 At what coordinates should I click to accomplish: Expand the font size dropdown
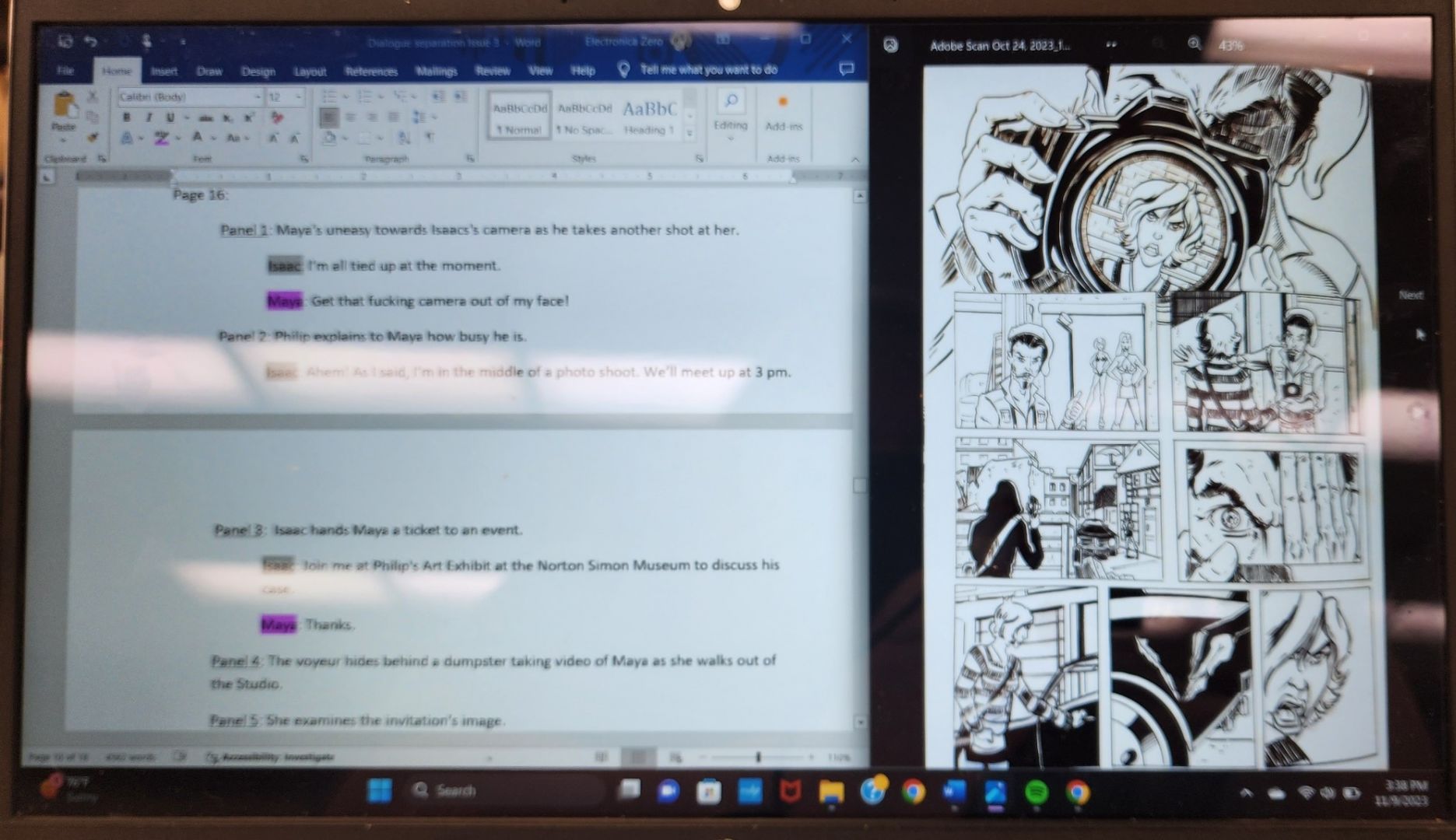coord(299,96)
